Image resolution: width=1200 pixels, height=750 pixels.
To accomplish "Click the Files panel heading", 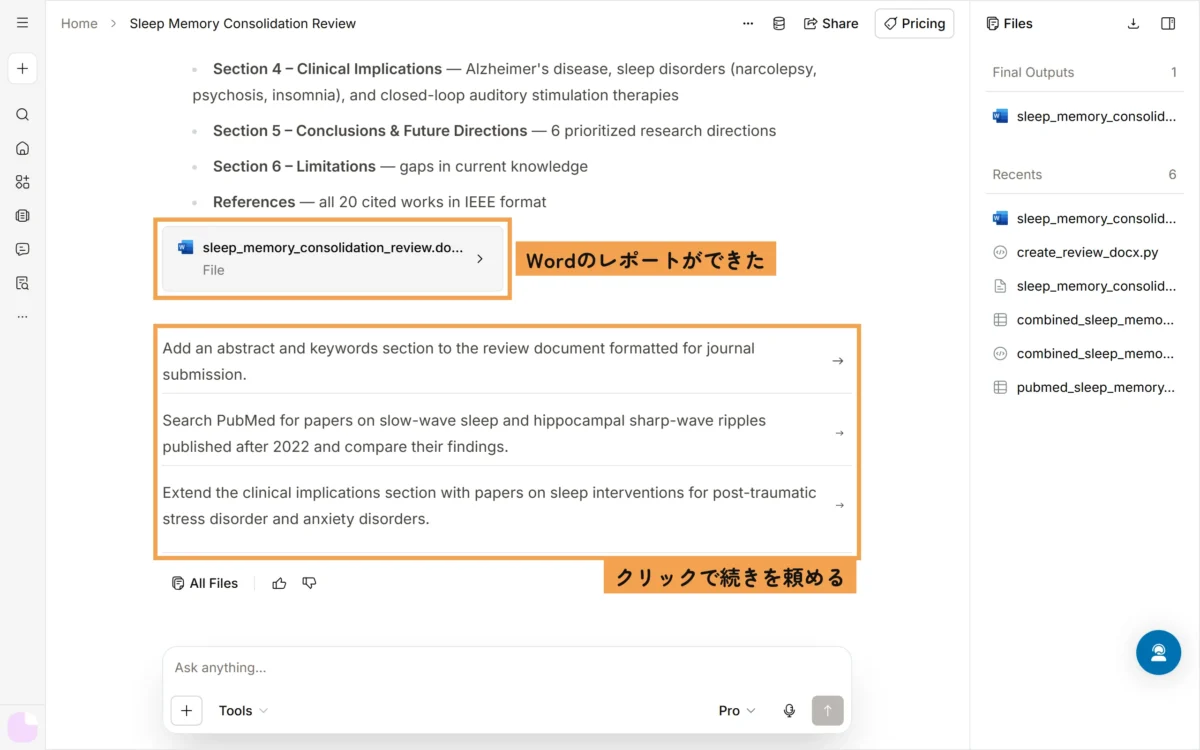I will coord(1009,23).
